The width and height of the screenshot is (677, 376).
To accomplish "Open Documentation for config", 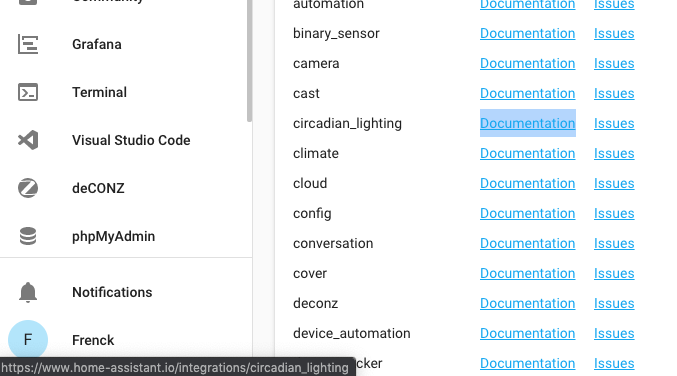I will point(528,213).
